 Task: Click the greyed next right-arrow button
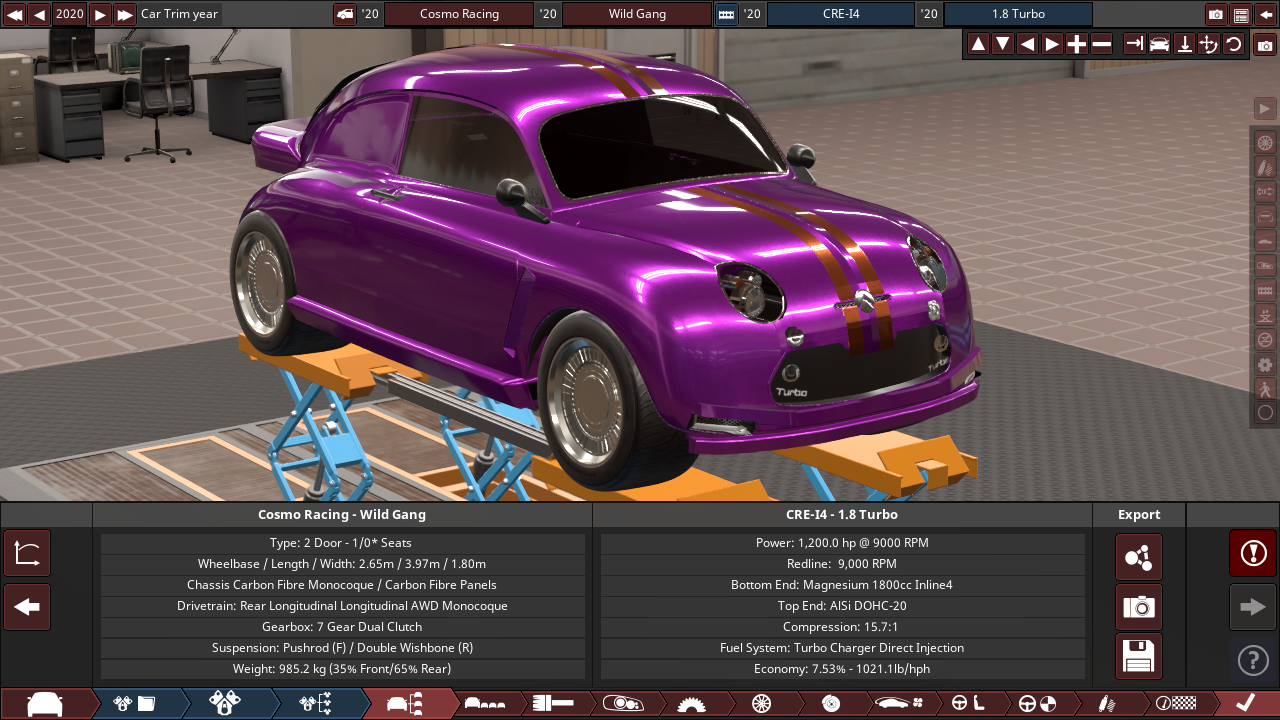pos(1253,607)
